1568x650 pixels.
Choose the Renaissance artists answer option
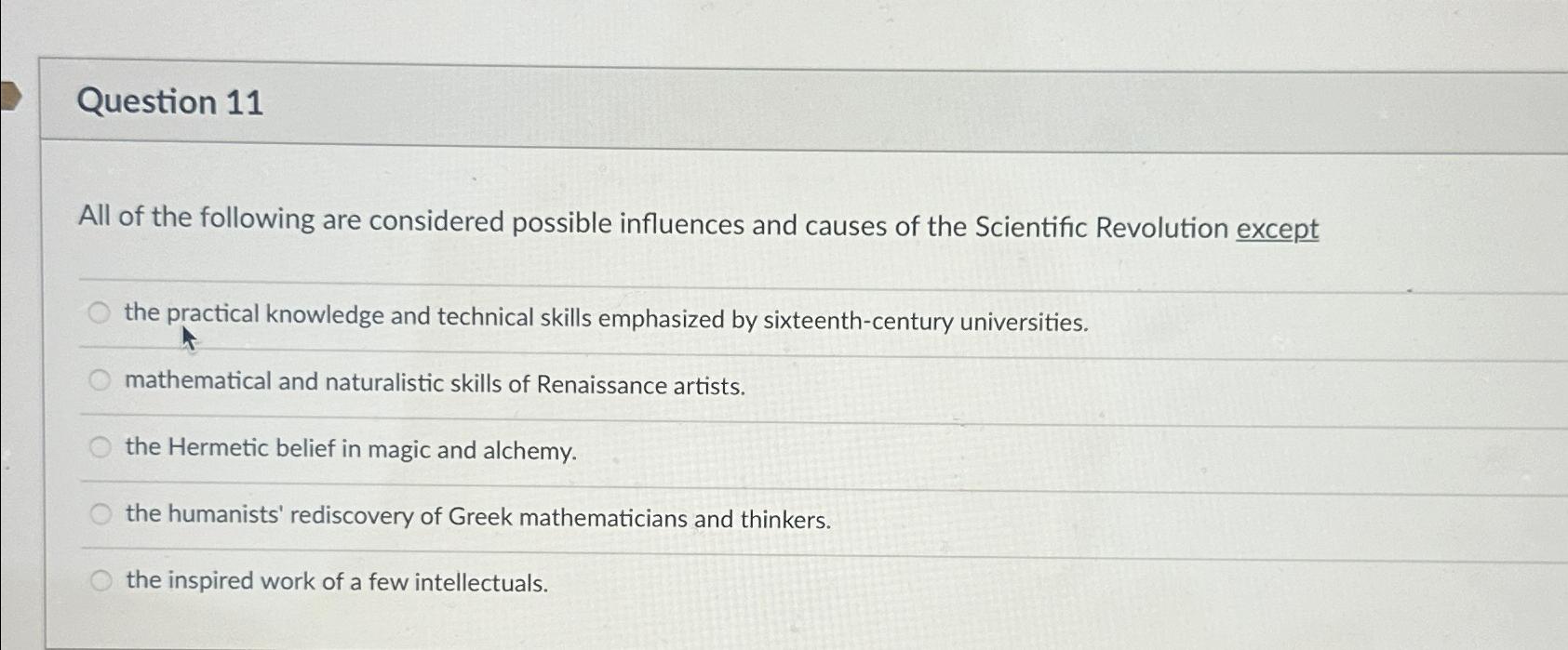click(99, 379)
